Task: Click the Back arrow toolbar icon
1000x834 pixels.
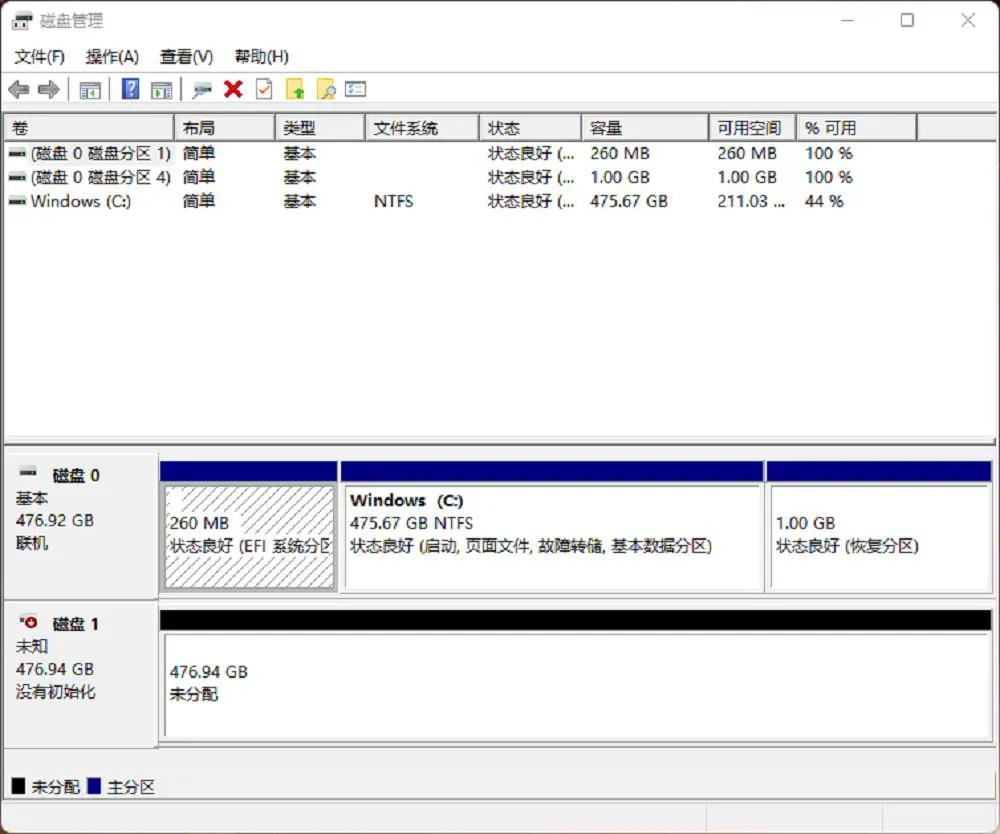Action: [x=18, y=90]
